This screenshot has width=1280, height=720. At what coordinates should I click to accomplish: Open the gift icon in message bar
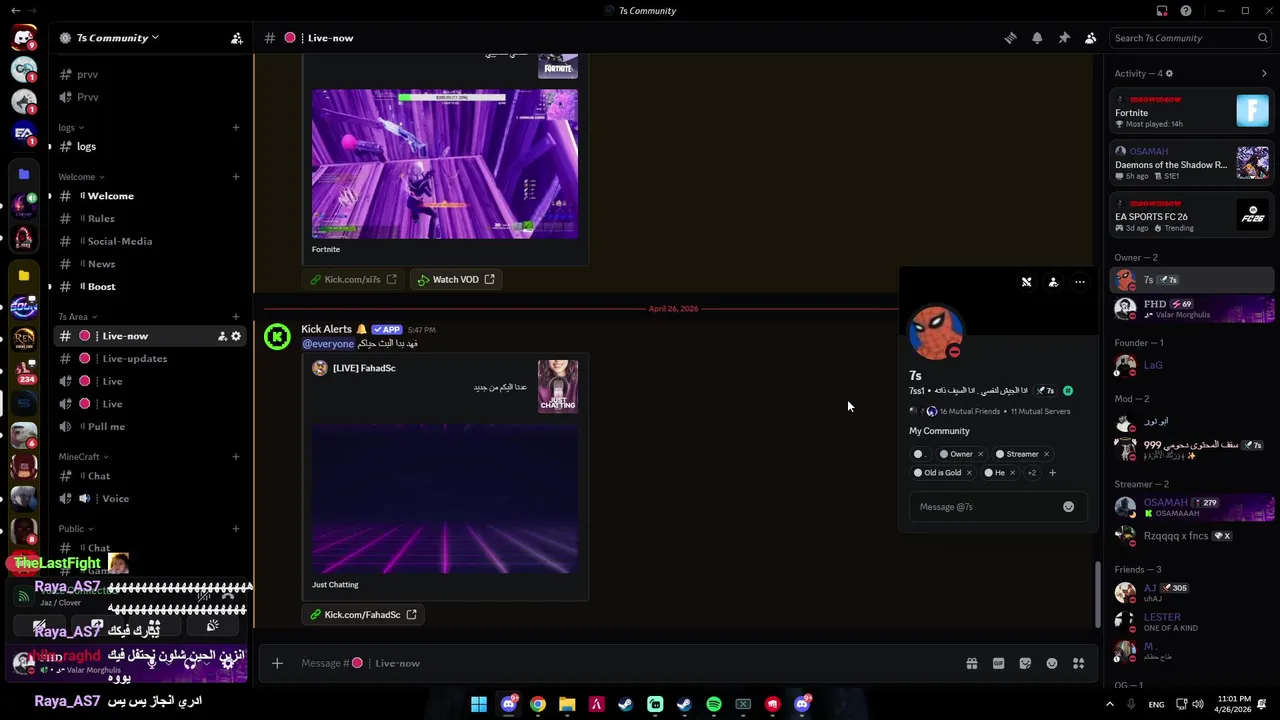(971, 663)
